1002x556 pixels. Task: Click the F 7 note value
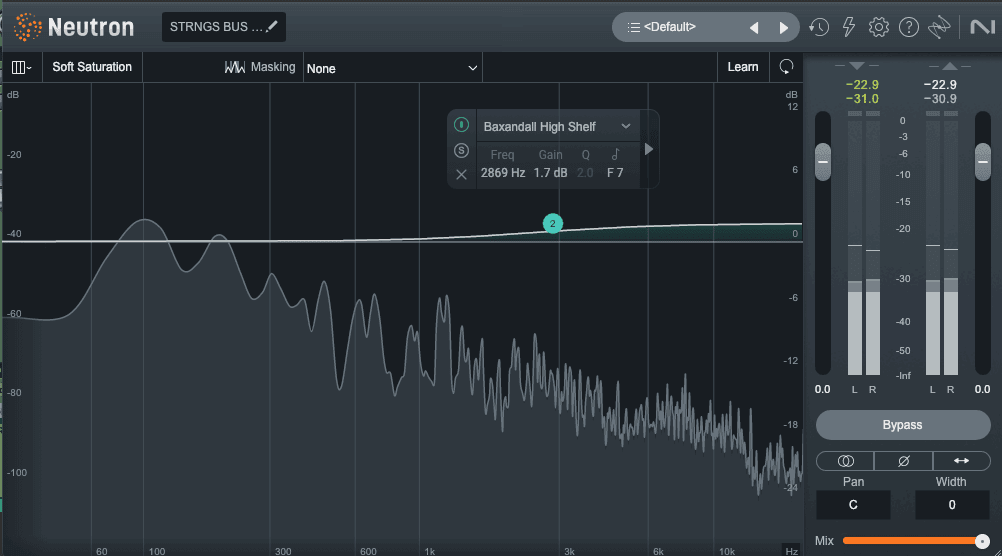[615, 173]
